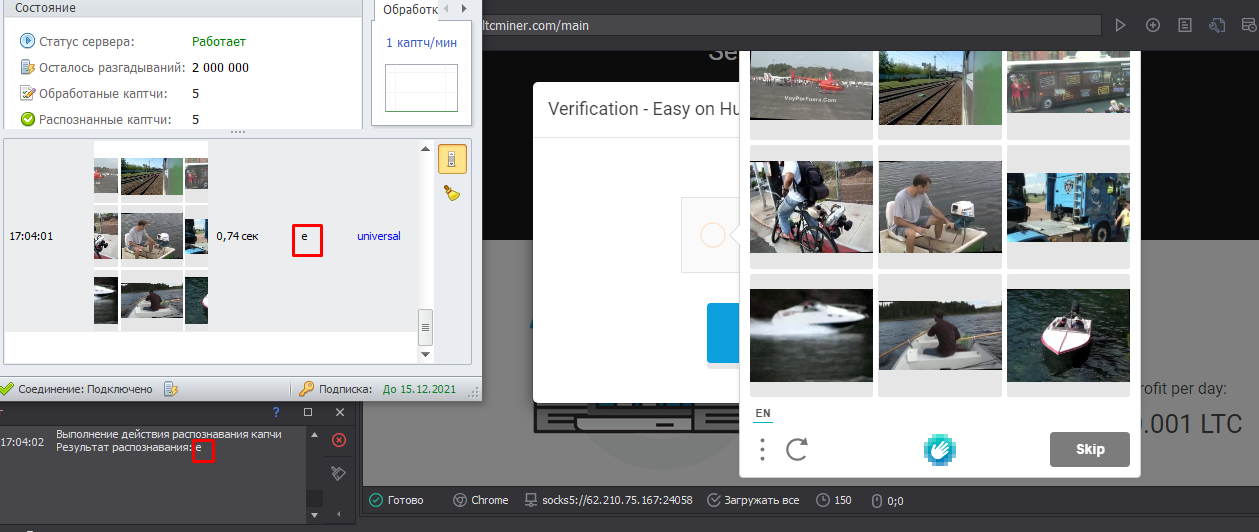Click the captcha list vertical scrollbar handle
The width and height of the screenshot is (1259, 532).
coord(425,326)
